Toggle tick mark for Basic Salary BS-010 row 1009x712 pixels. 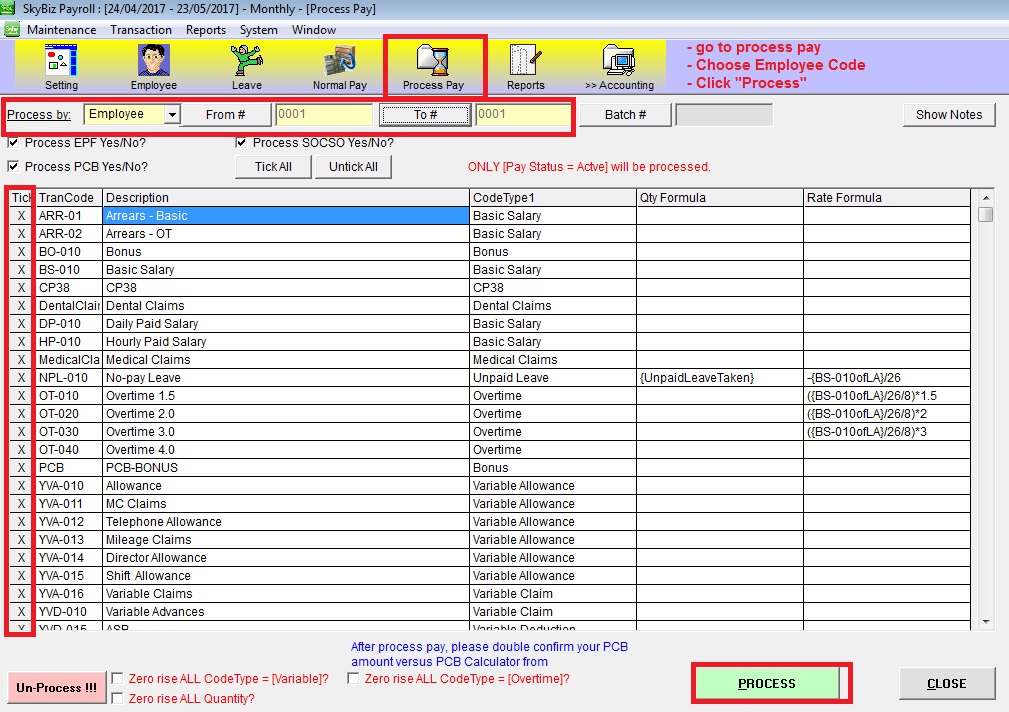pyautogui.click(x=21, y=270)
